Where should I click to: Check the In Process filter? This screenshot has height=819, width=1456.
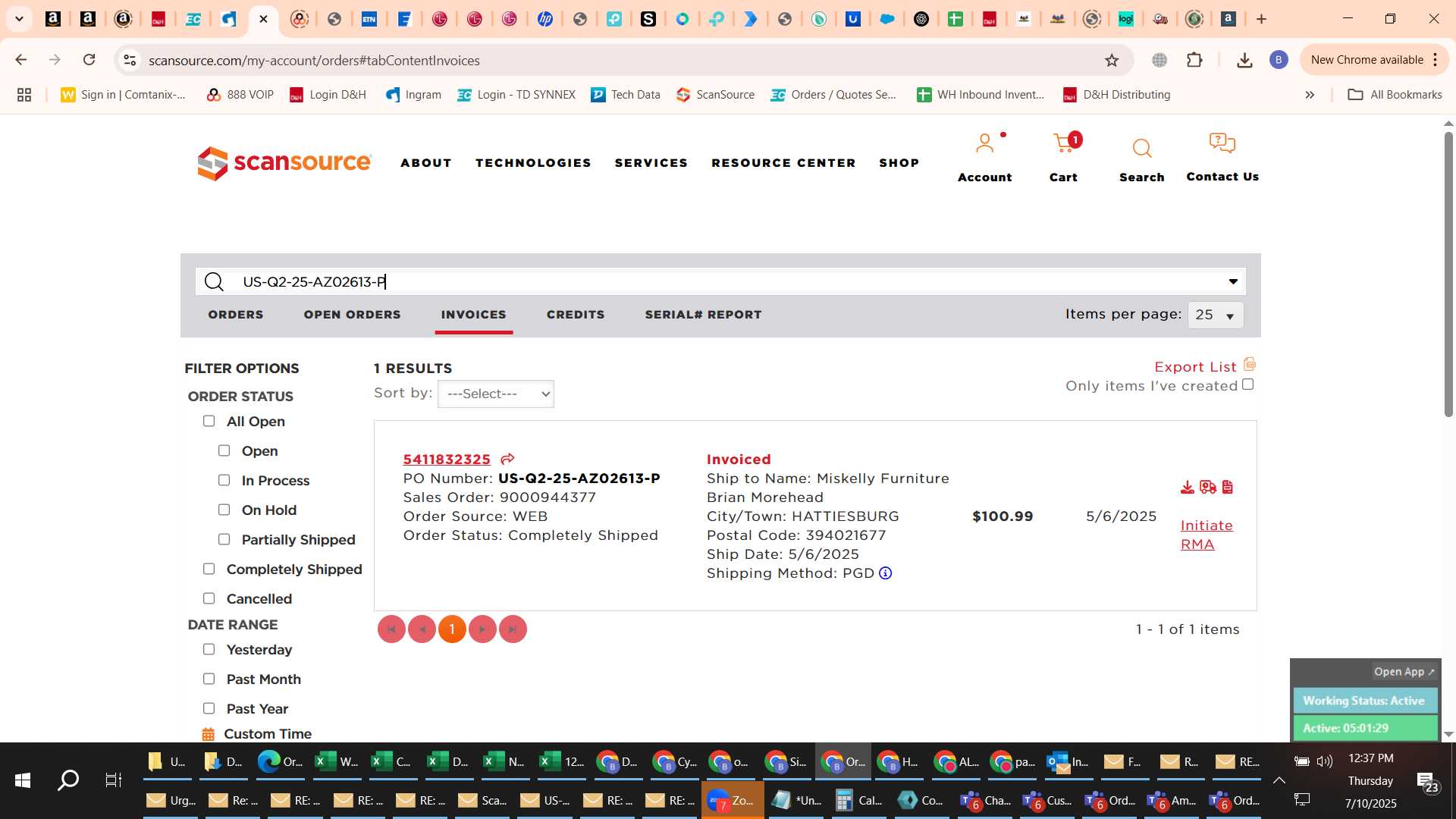click(x=224, y=480)
